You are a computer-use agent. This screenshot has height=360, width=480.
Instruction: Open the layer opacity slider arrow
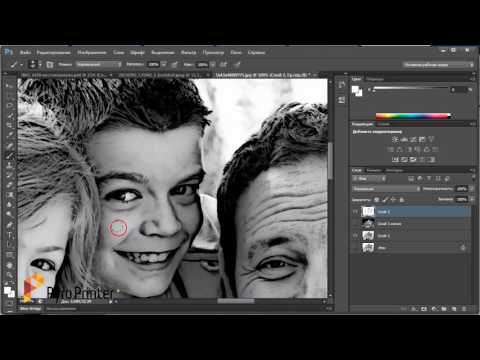tap(472, 189)
